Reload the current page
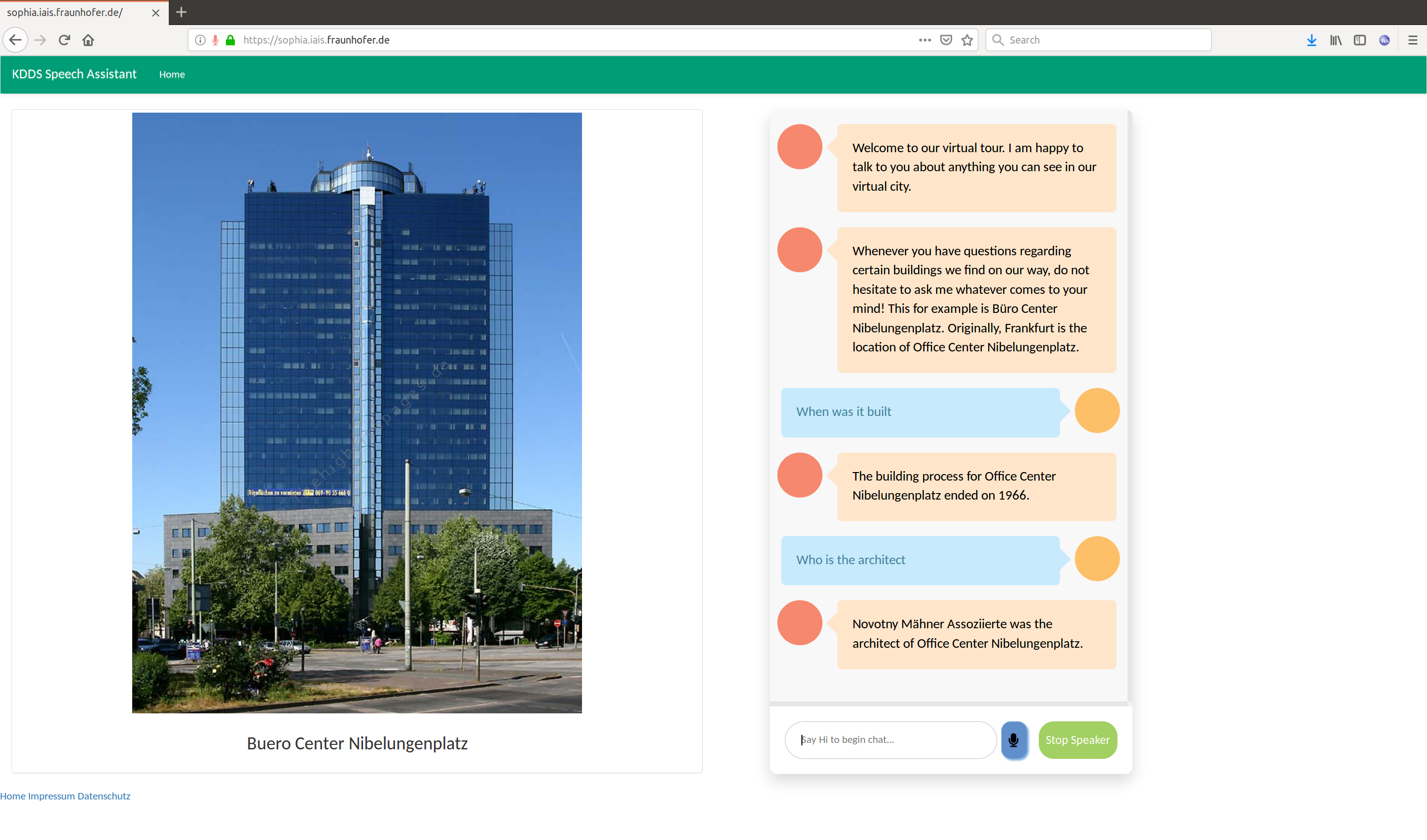 [64, 40]
